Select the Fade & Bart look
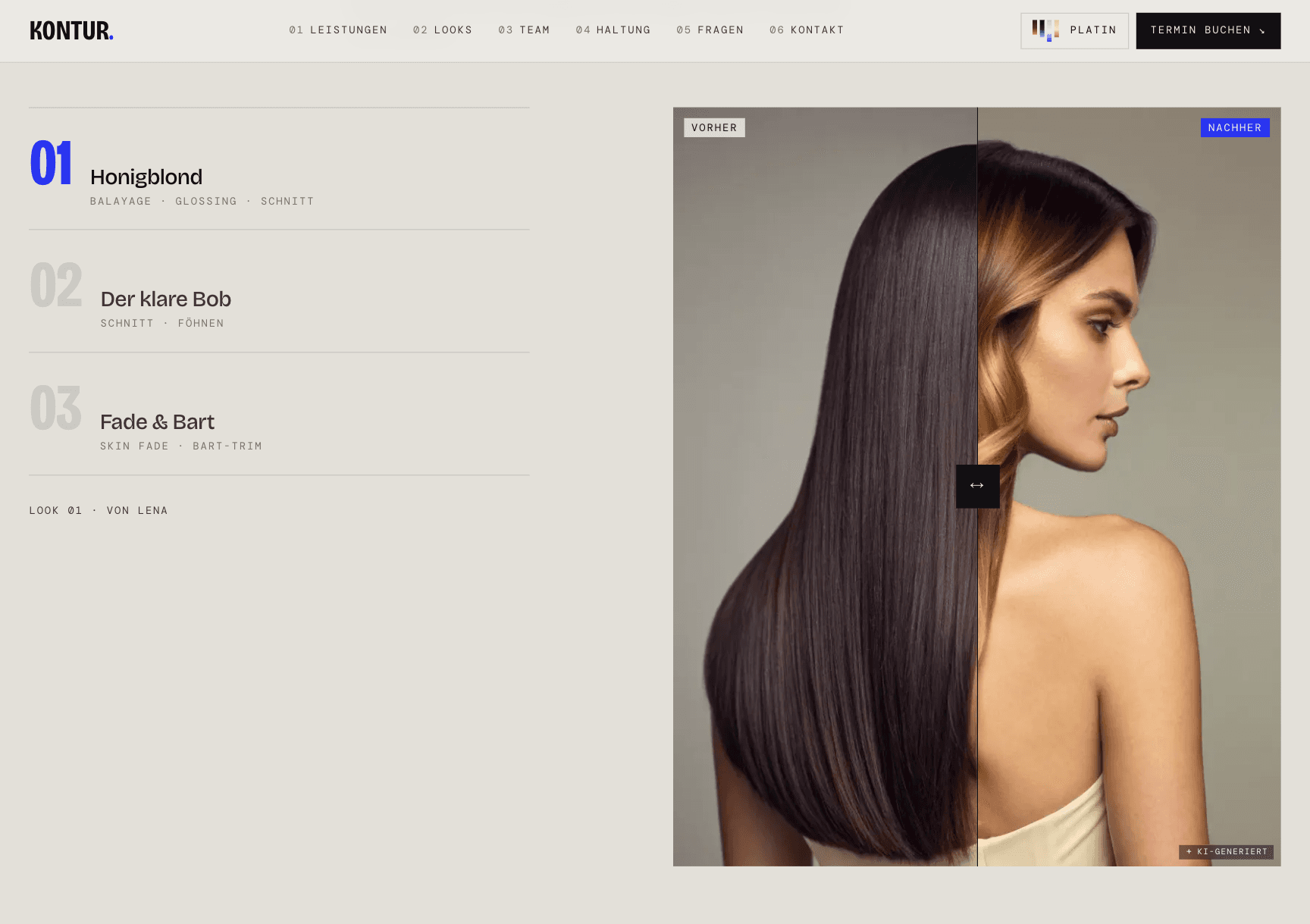This screenshot has height=924, width=1310. point(279,414)
